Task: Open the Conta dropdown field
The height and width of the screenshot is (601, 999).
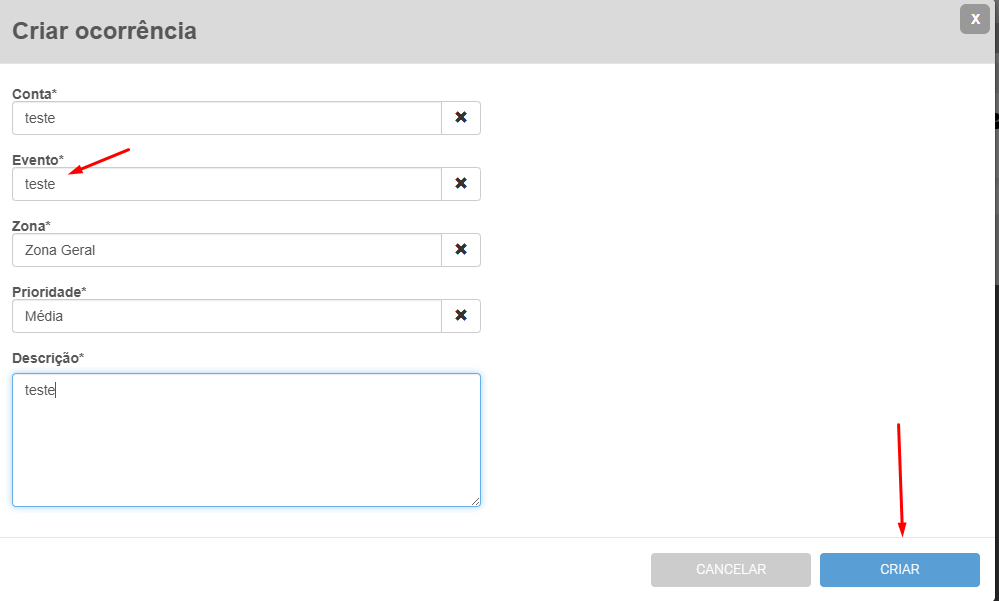Action: point(227,118)
